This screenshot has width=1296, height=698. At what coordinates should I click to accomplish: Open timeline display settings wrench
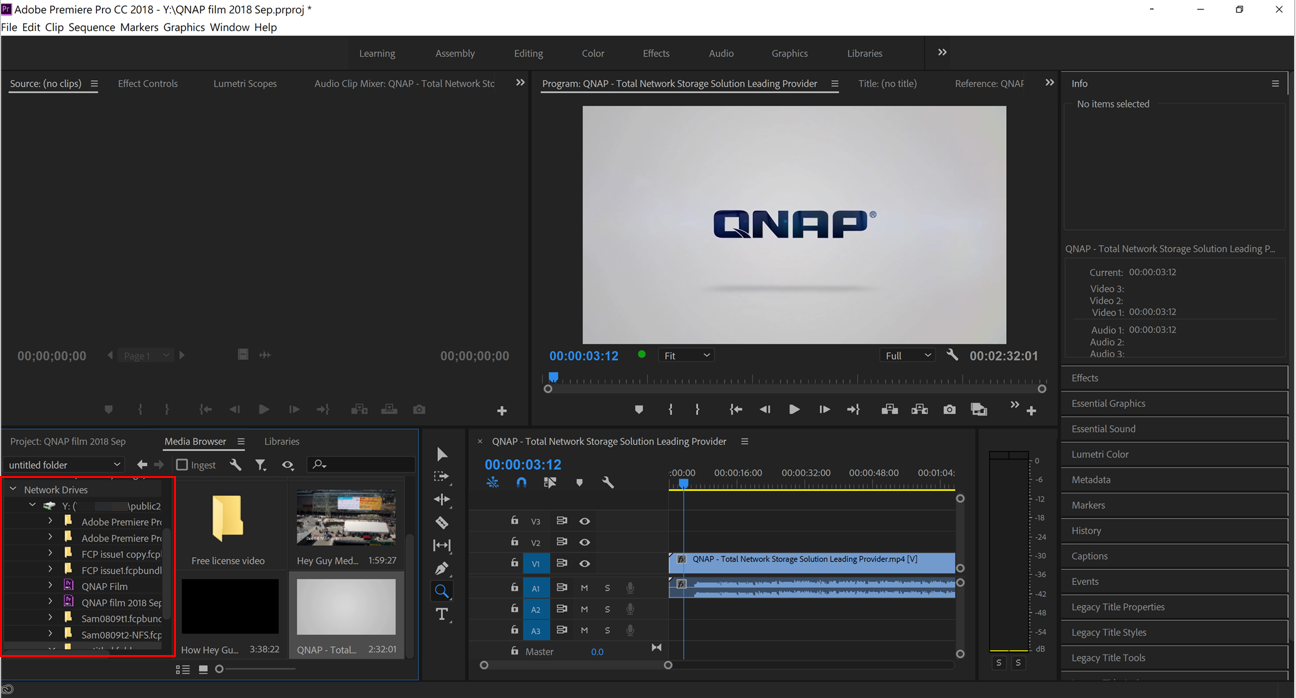click(608, 483)
